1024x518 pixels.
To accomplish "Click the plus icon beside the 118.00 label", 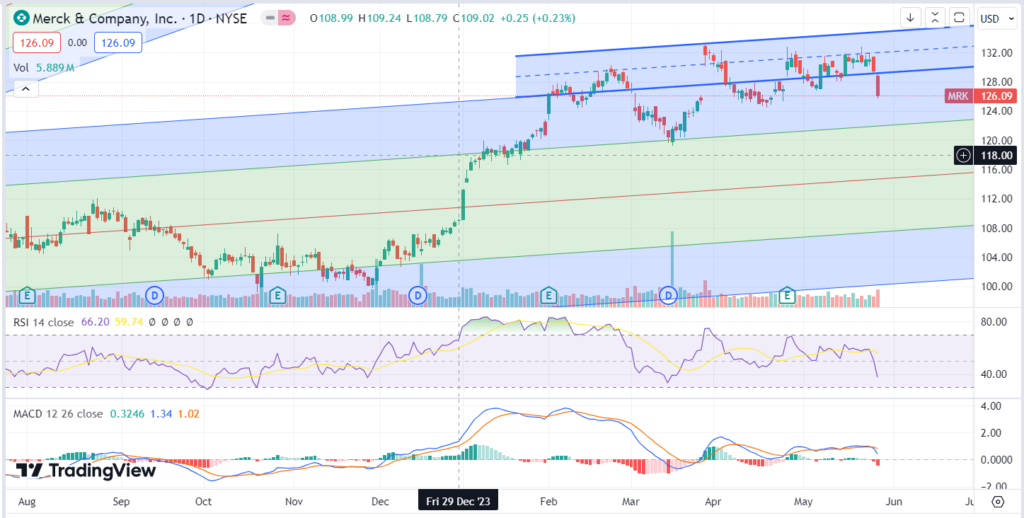I will [964, 155].
